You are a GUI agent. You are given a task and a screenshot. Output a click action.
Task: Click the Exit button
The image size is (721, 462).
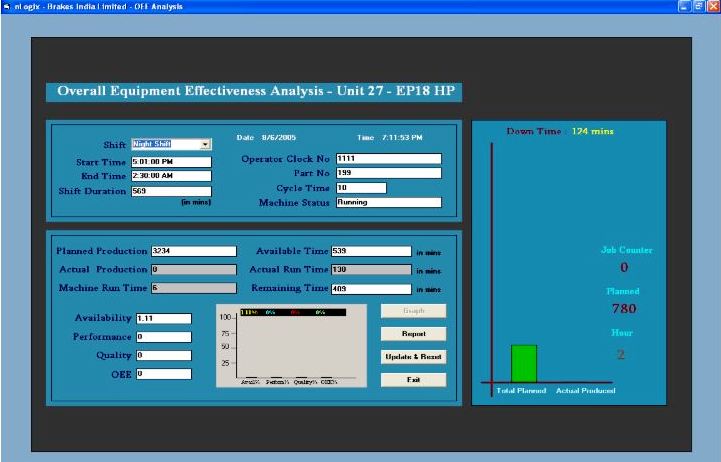(413, 380)
